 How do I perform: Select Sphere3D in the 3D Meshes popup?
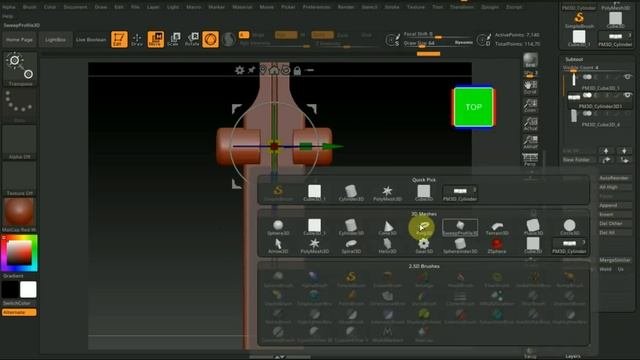tap(278, 227)
